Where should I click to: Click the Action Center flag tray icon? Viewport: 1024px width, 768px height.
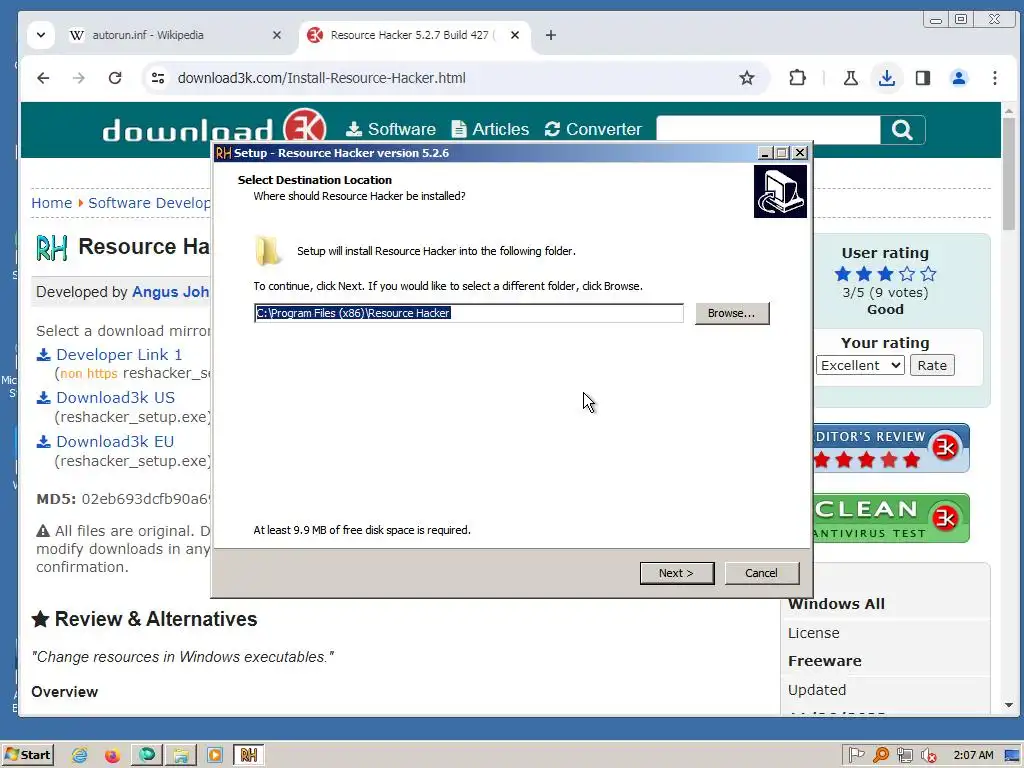click(857, 755)
